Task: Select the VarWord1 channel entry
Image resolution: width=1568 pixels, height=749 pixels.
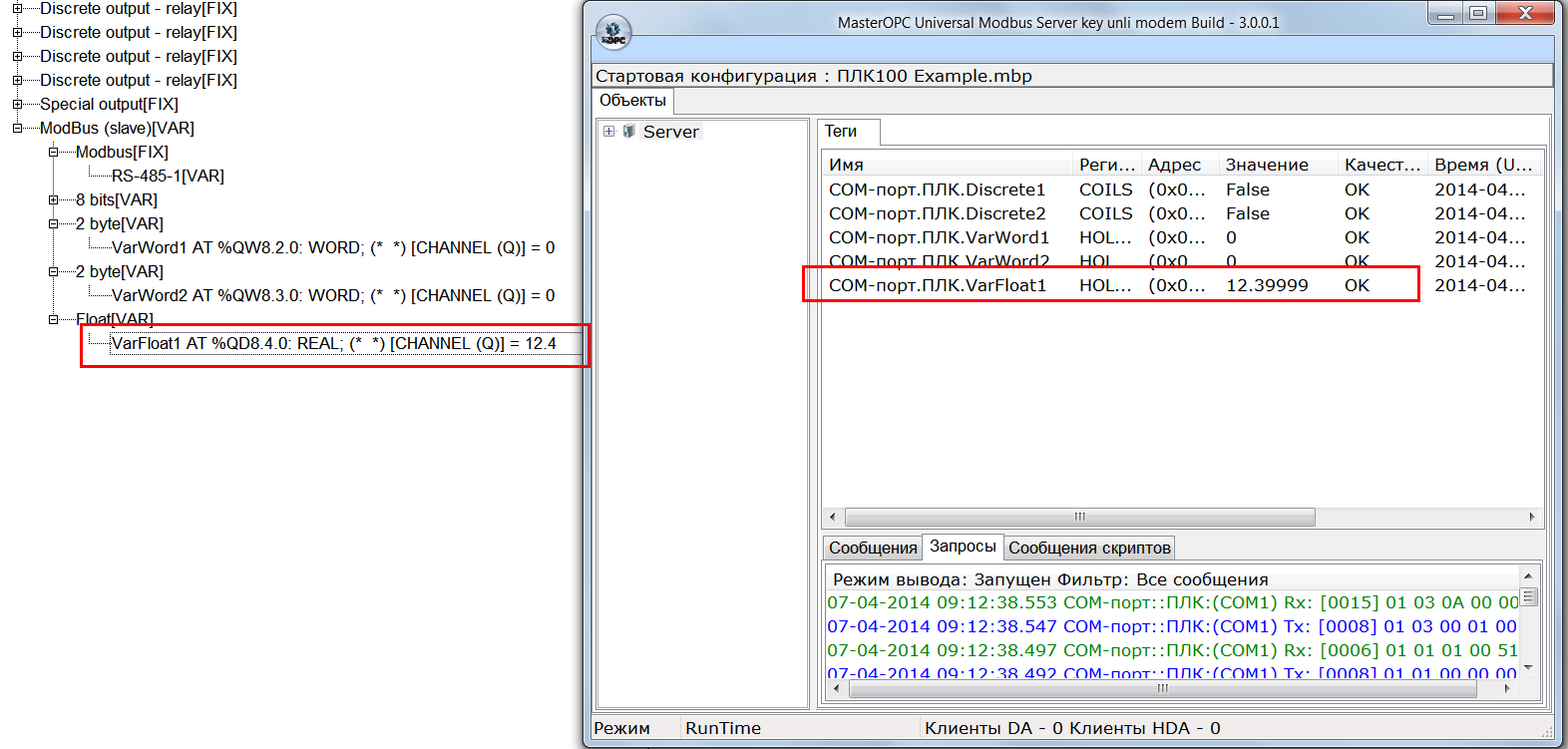Action: point(332,247)
